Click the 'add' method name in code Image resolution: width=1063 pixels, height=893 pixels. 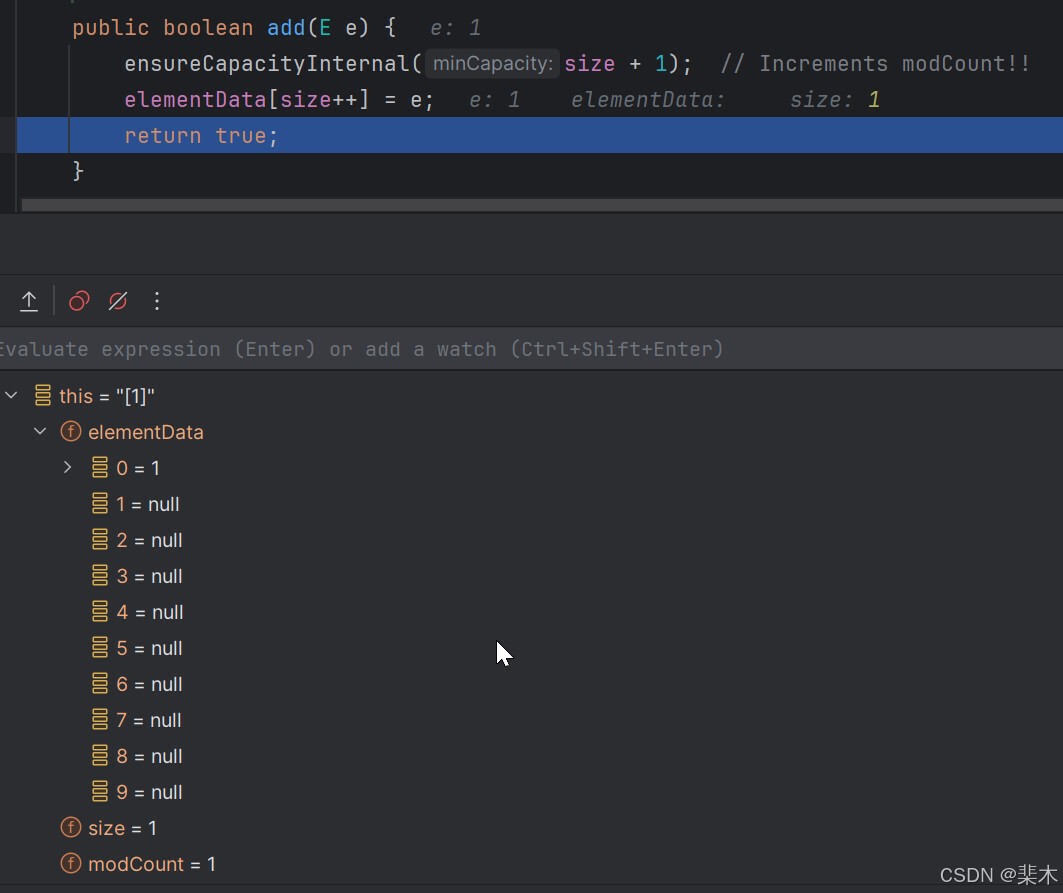click(x=286, y=28)
